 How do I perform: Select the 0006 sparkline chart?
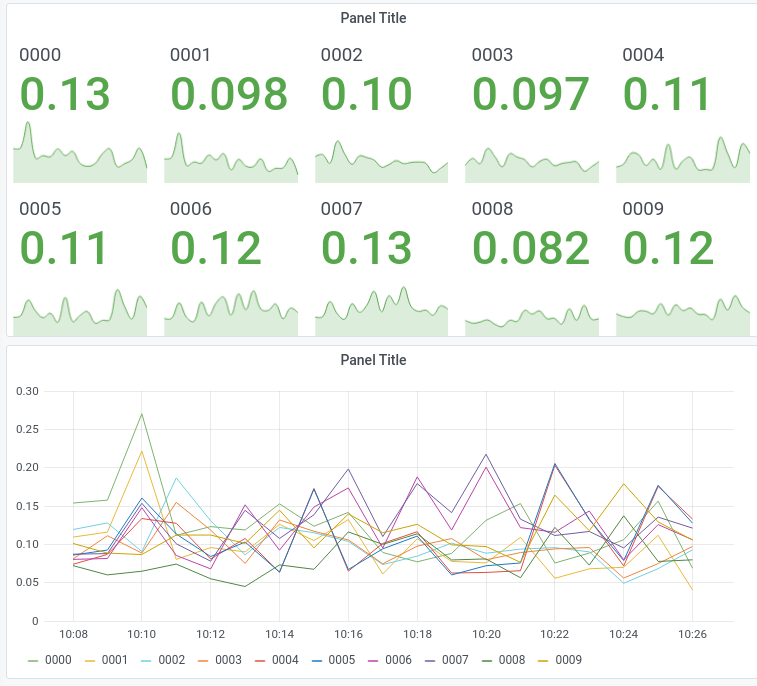coord(231,313)
